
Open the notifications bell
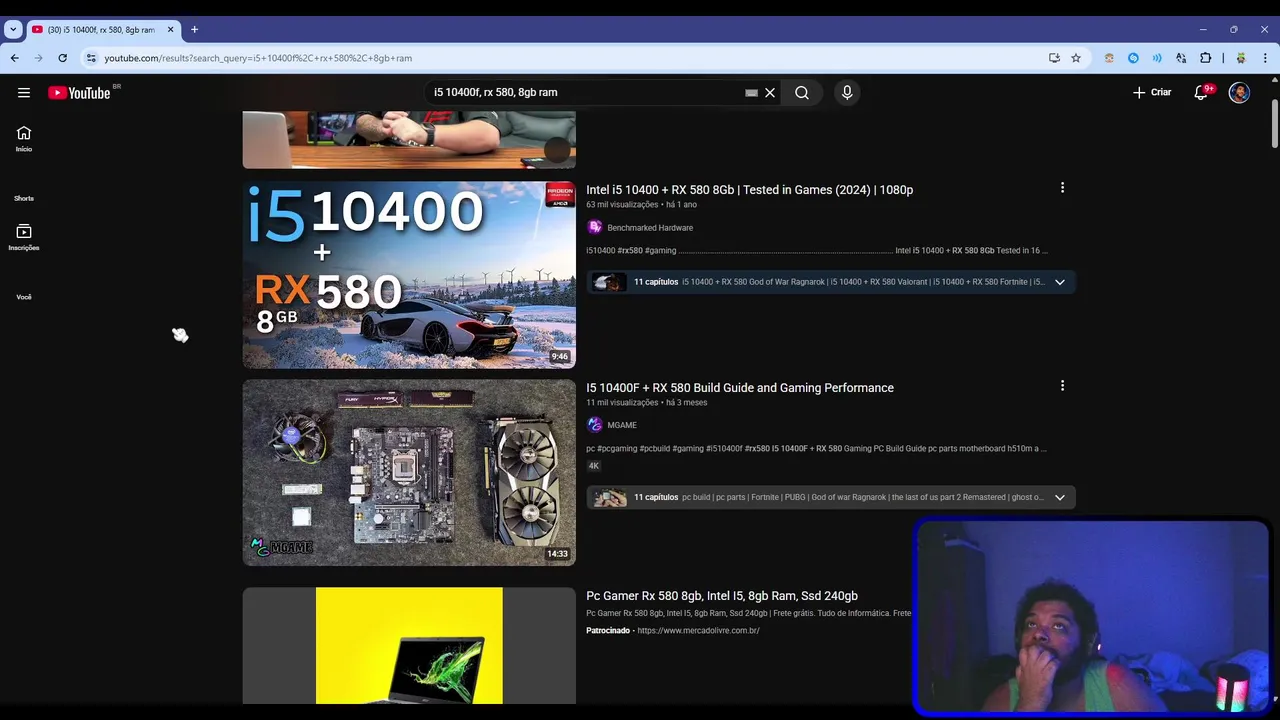(1201, 93)
